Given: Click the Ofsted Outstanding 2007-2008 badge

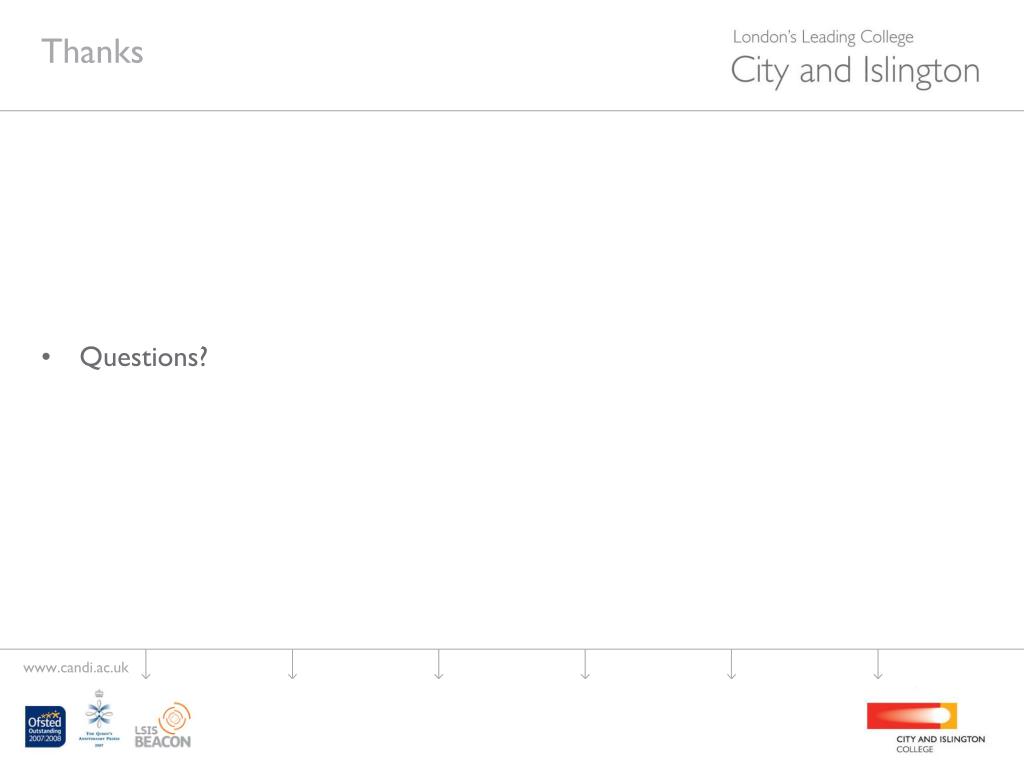Looking at the screenshot, I should 45,726.
